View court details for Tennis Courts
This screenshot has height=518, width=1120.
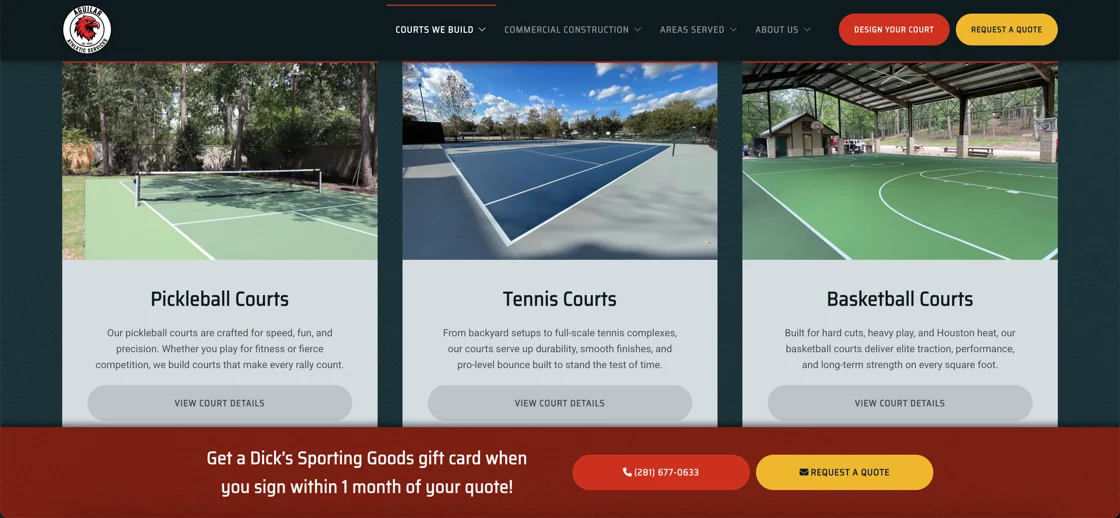pos(559,403)
